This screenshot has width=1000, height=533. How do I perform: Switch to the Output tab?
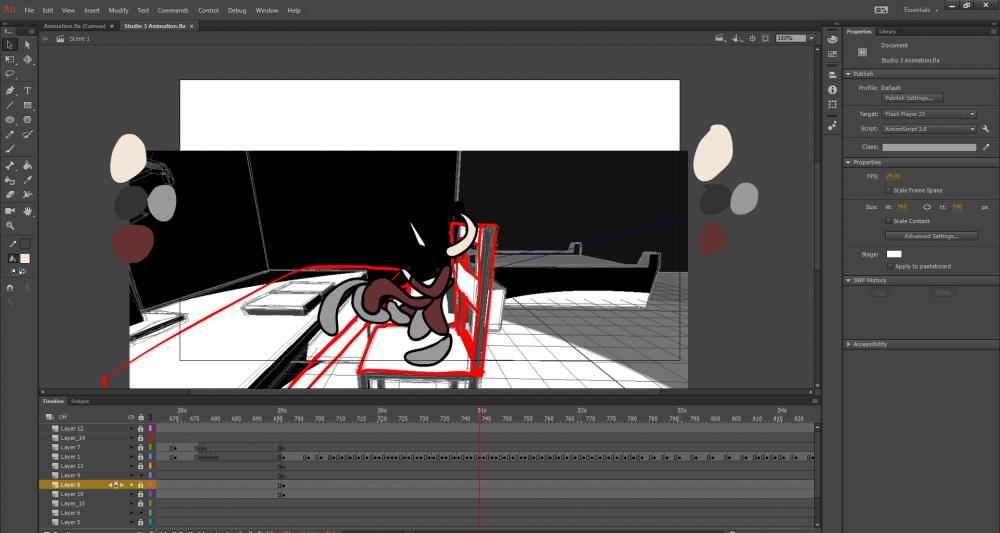pos(80,401)
